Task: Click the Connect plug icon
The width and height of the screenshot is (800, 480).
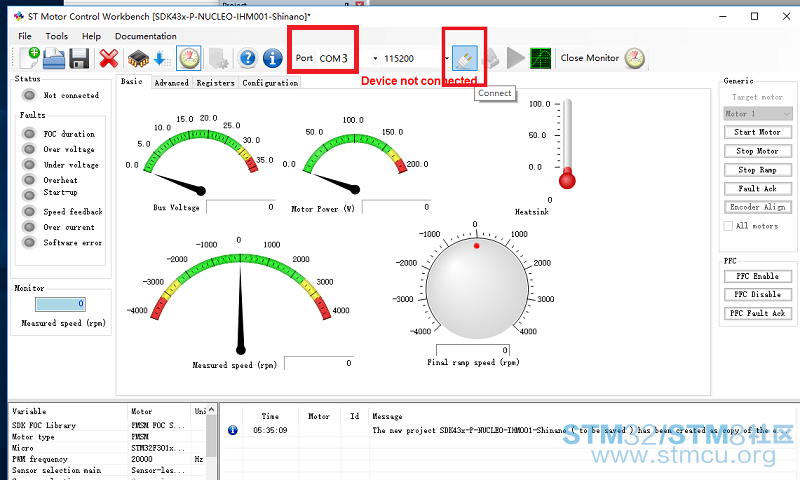Action: 464,58
